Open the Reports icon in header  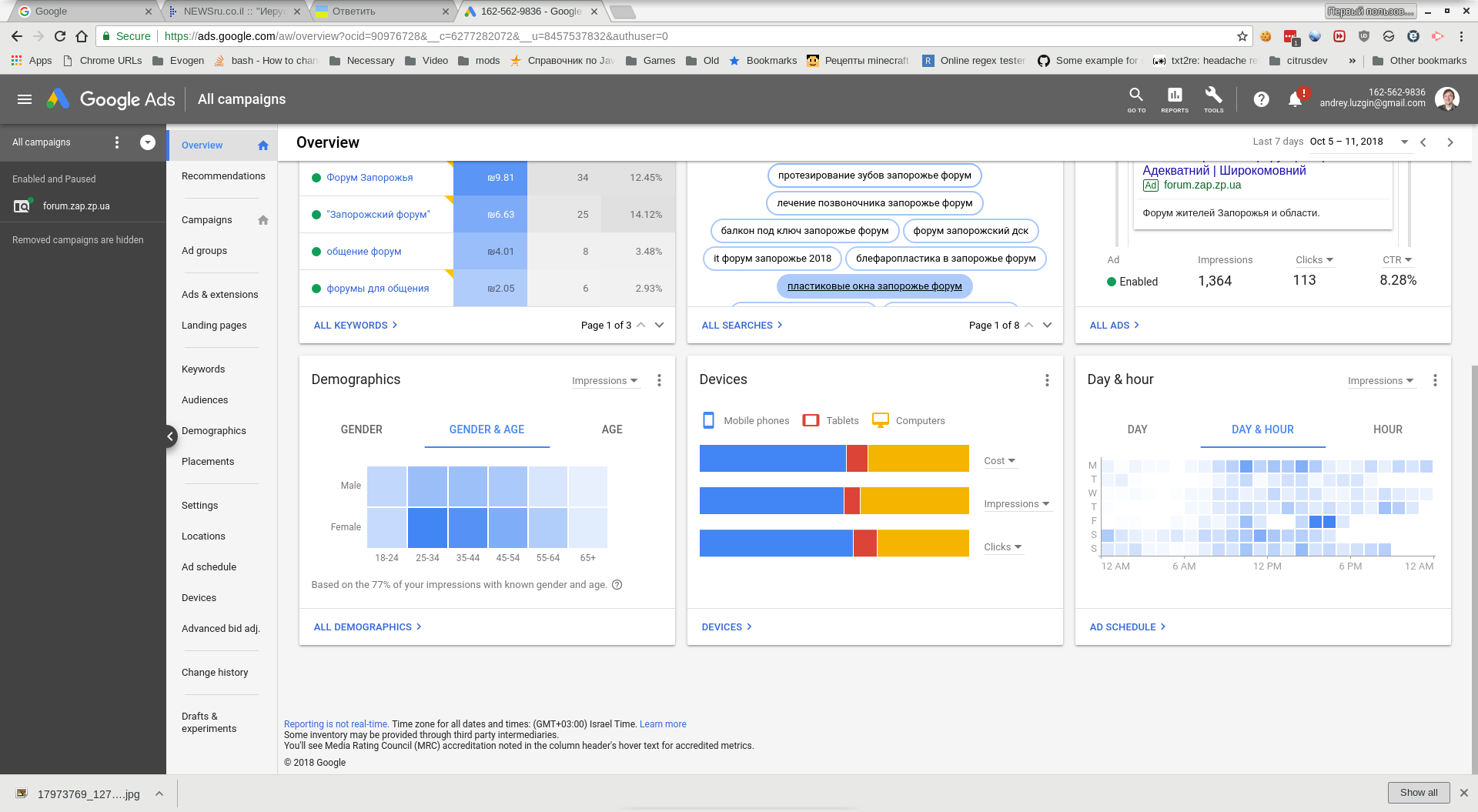coord(1175,99)
